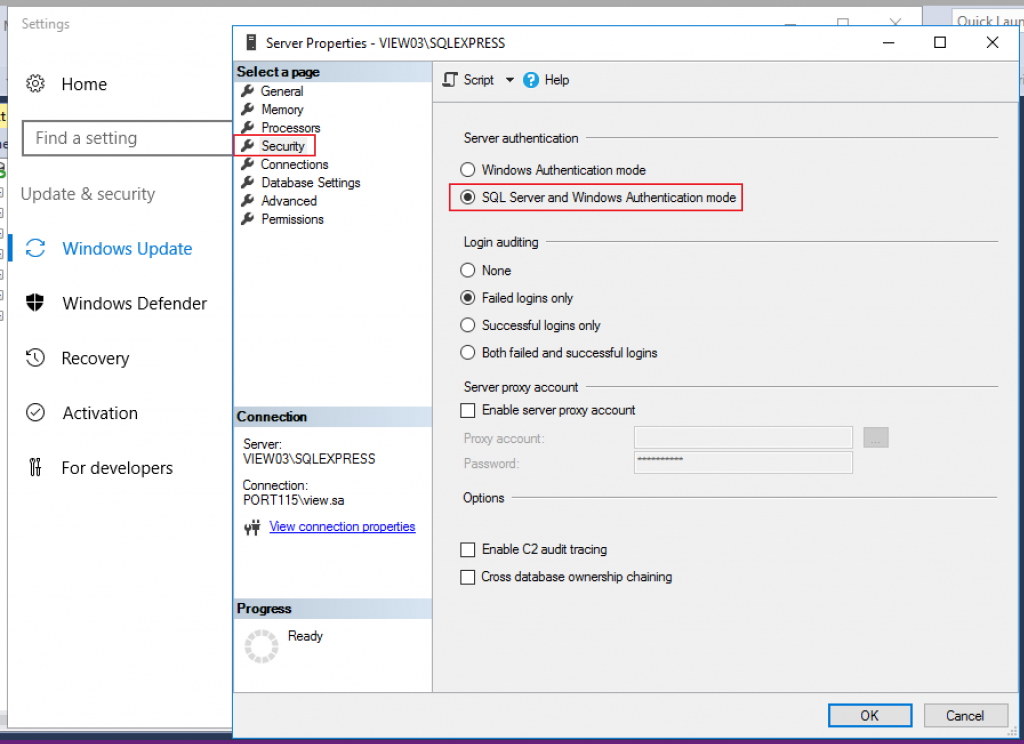This screenshot has width=1024, height=744.
Task: Expand the Script dropdown arrow
Action: 509,80
